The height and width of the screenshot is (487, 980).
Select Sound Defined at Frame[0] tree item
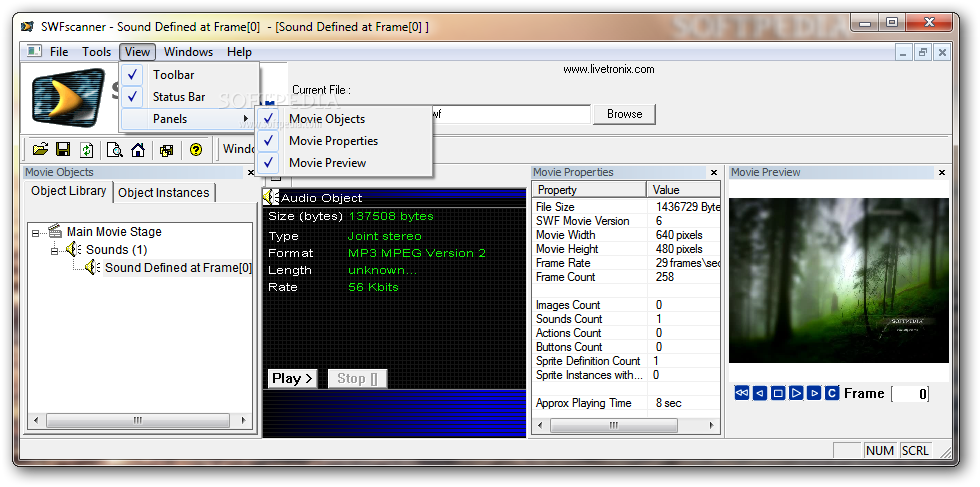[x=178, y=268]
